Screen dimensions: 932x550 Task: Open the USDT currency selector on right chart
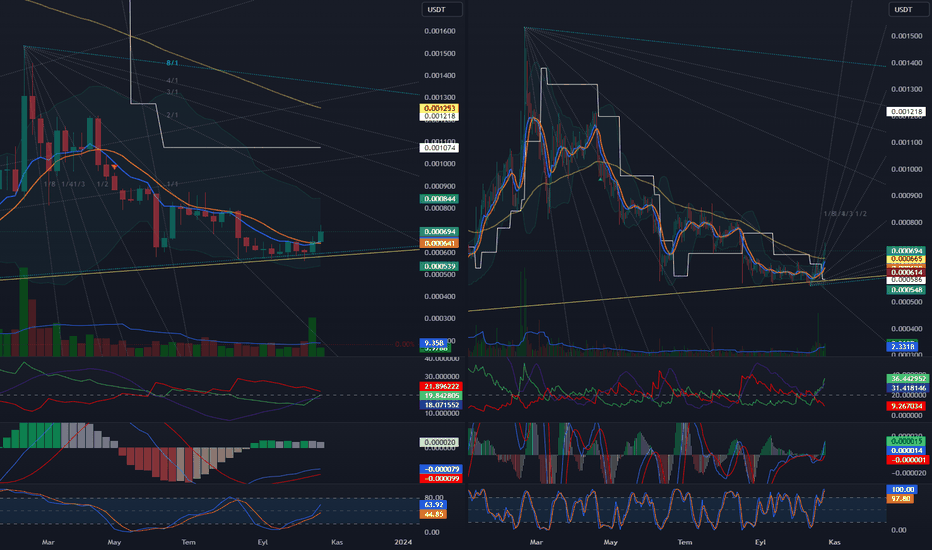(909, 10)
